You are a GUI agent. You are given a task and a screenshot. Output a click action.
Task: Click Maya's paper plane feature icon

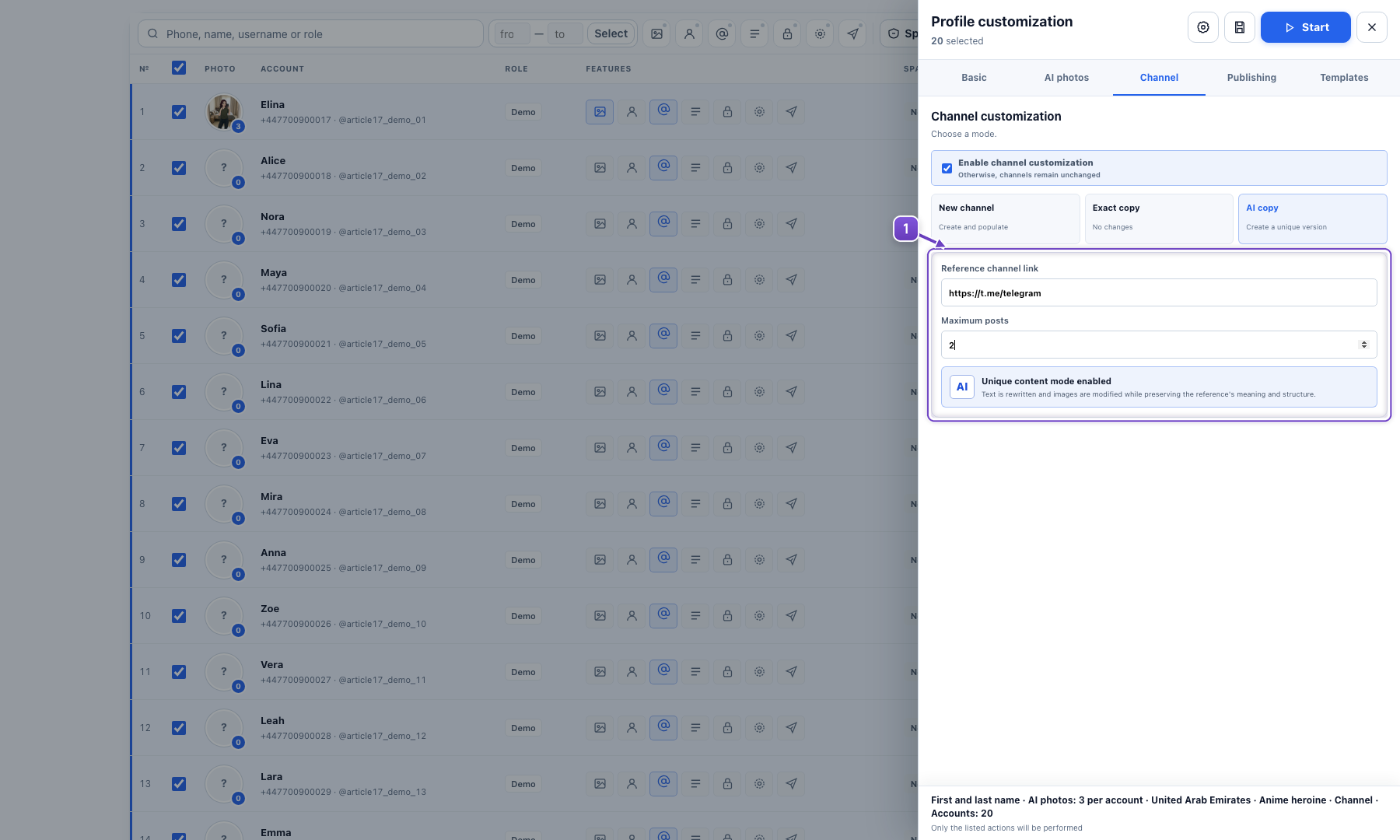[x=791, y=280]
